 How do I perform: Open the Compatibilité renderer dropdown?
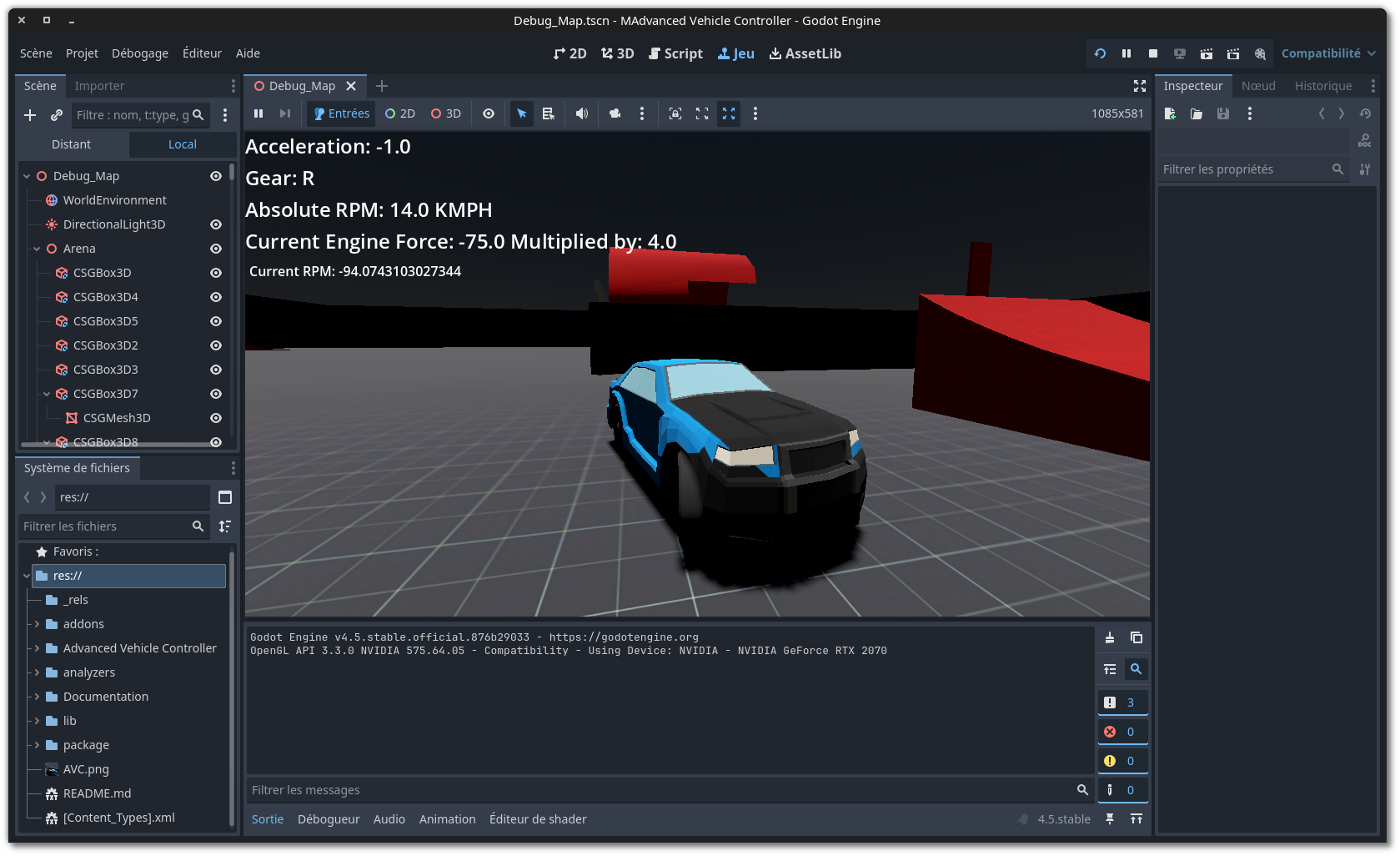pos(1327,53)
